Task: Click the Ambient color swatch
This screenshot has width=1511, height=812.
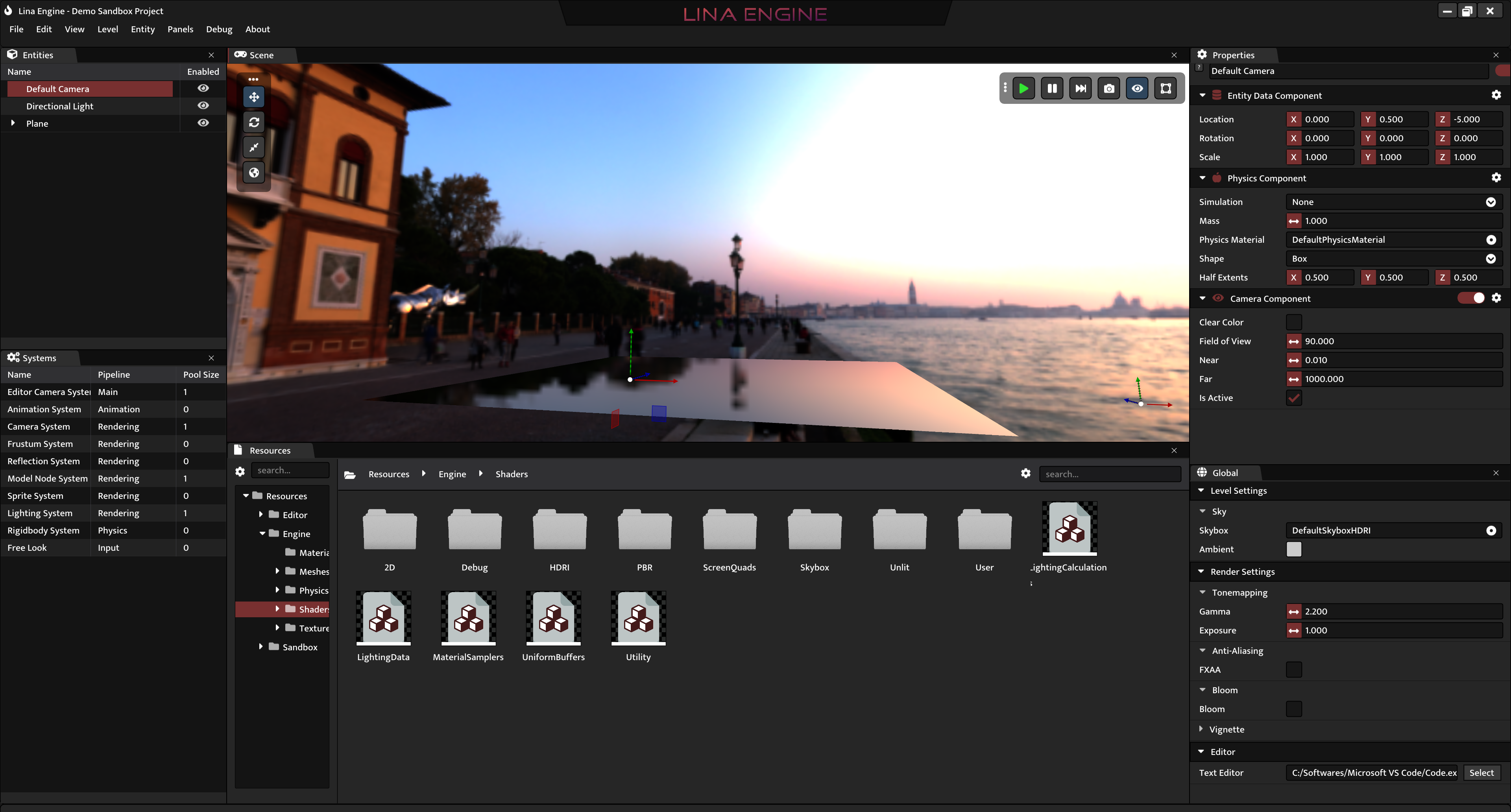Action: pos(1293,549)
